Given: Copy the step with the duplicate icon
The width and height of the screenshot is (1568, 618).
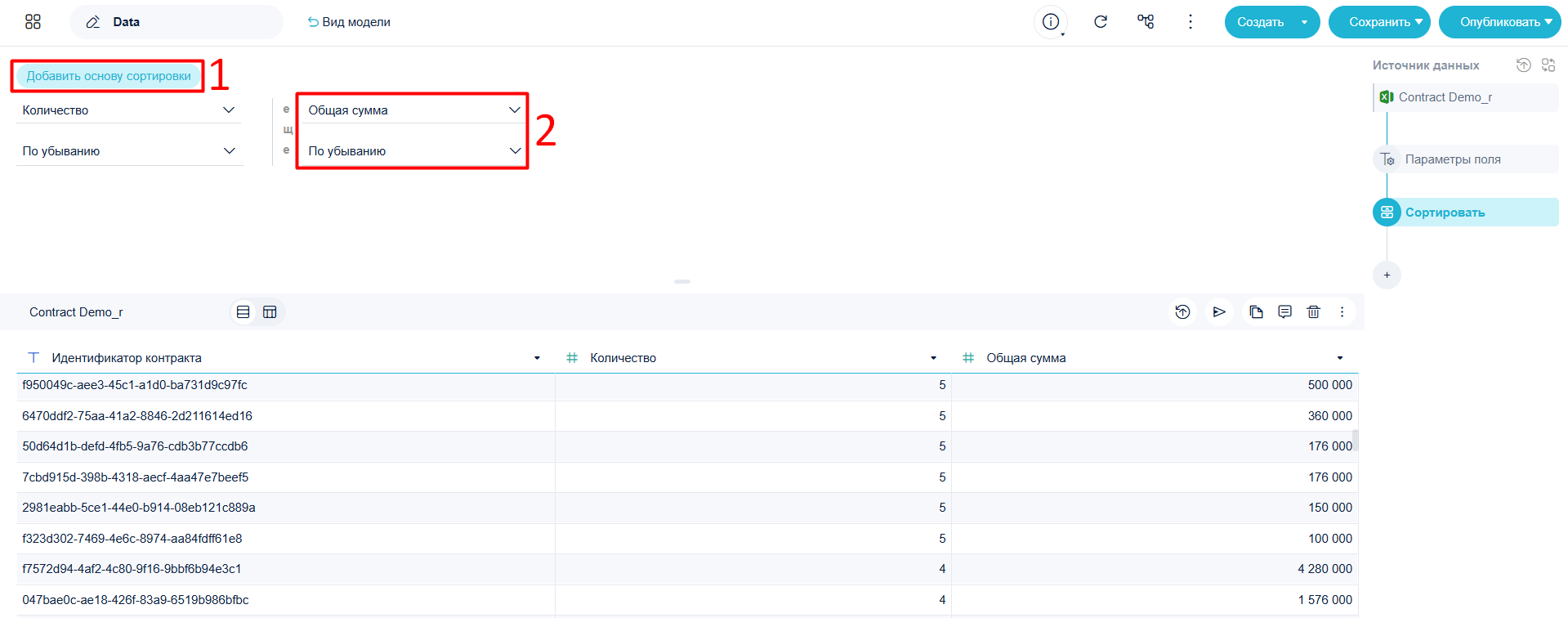Looking at the screenshot, I should coord(1257,312).
